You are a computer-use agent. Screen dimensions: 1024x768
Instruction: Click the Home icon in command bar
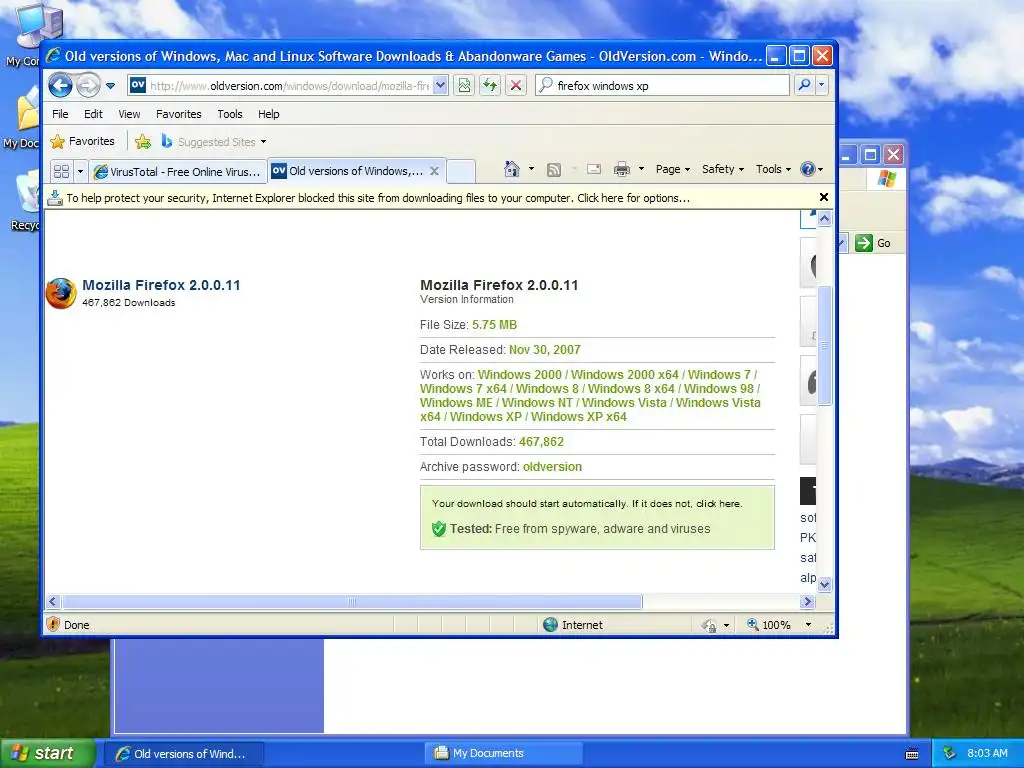511,169
